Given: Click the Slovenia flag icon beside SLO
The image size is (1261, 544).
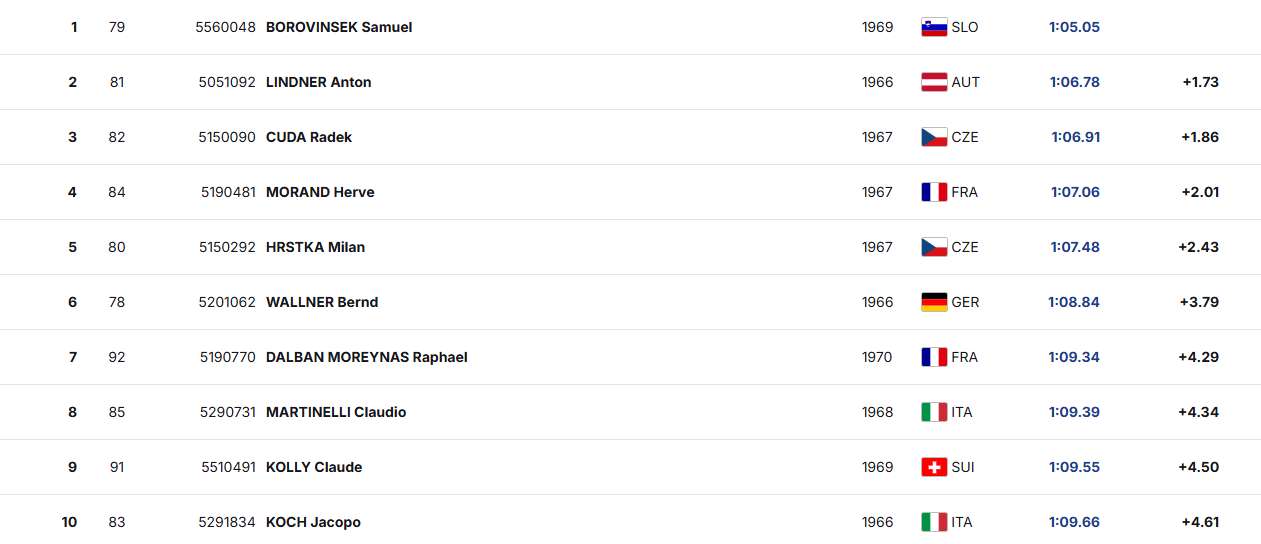Looking at the screenshot, I should [933, 27].
